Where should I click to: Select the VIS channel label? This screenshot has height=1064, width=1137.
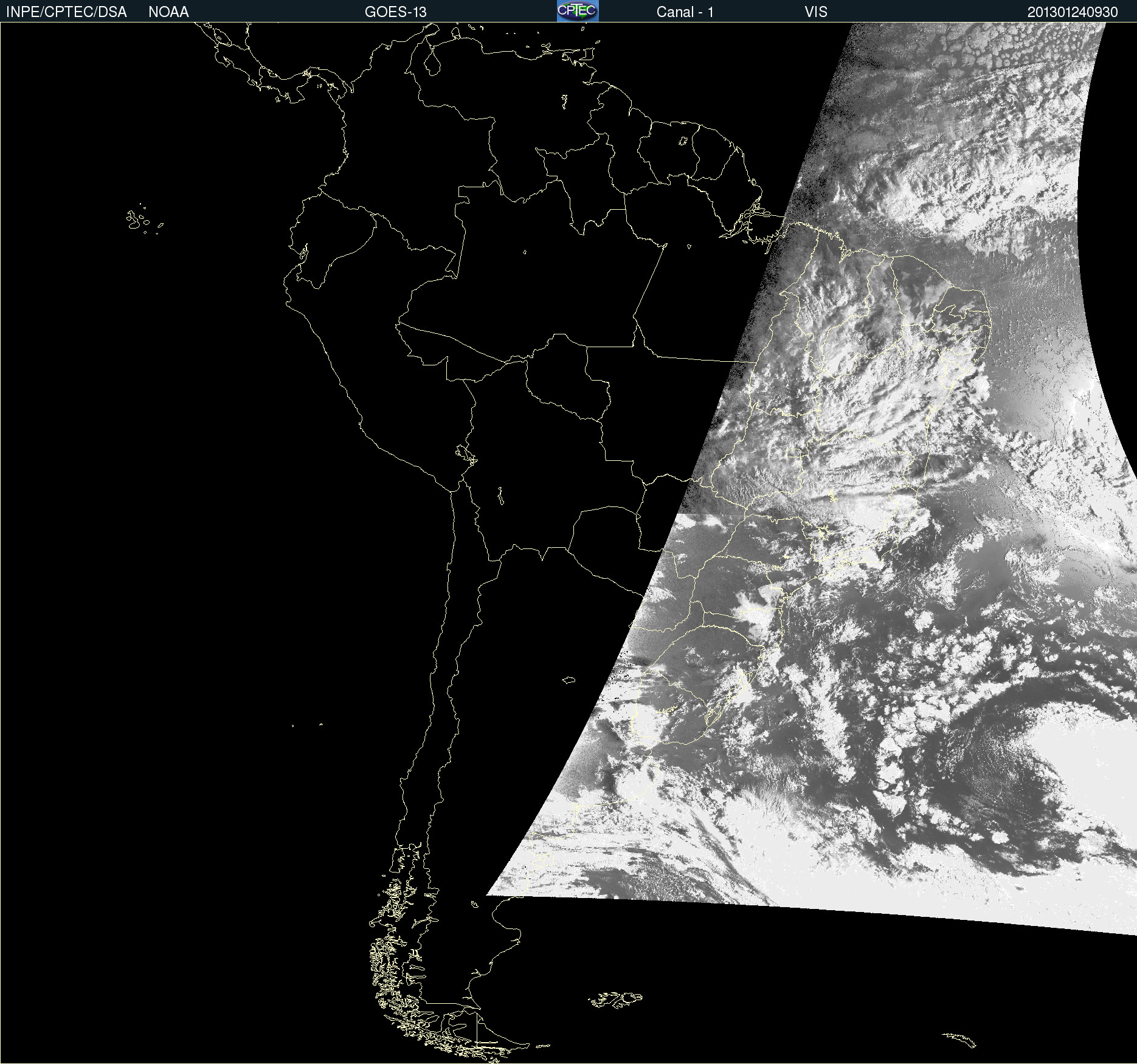(816, 12)
